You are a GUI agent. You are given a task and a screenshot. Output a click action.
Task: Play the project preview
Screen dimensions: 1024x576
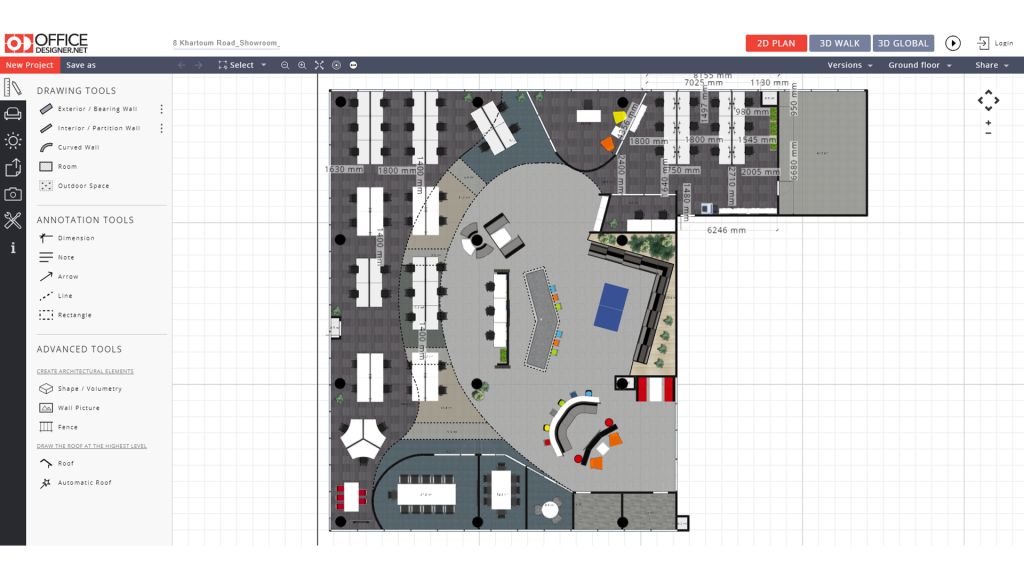coord(953,43)
